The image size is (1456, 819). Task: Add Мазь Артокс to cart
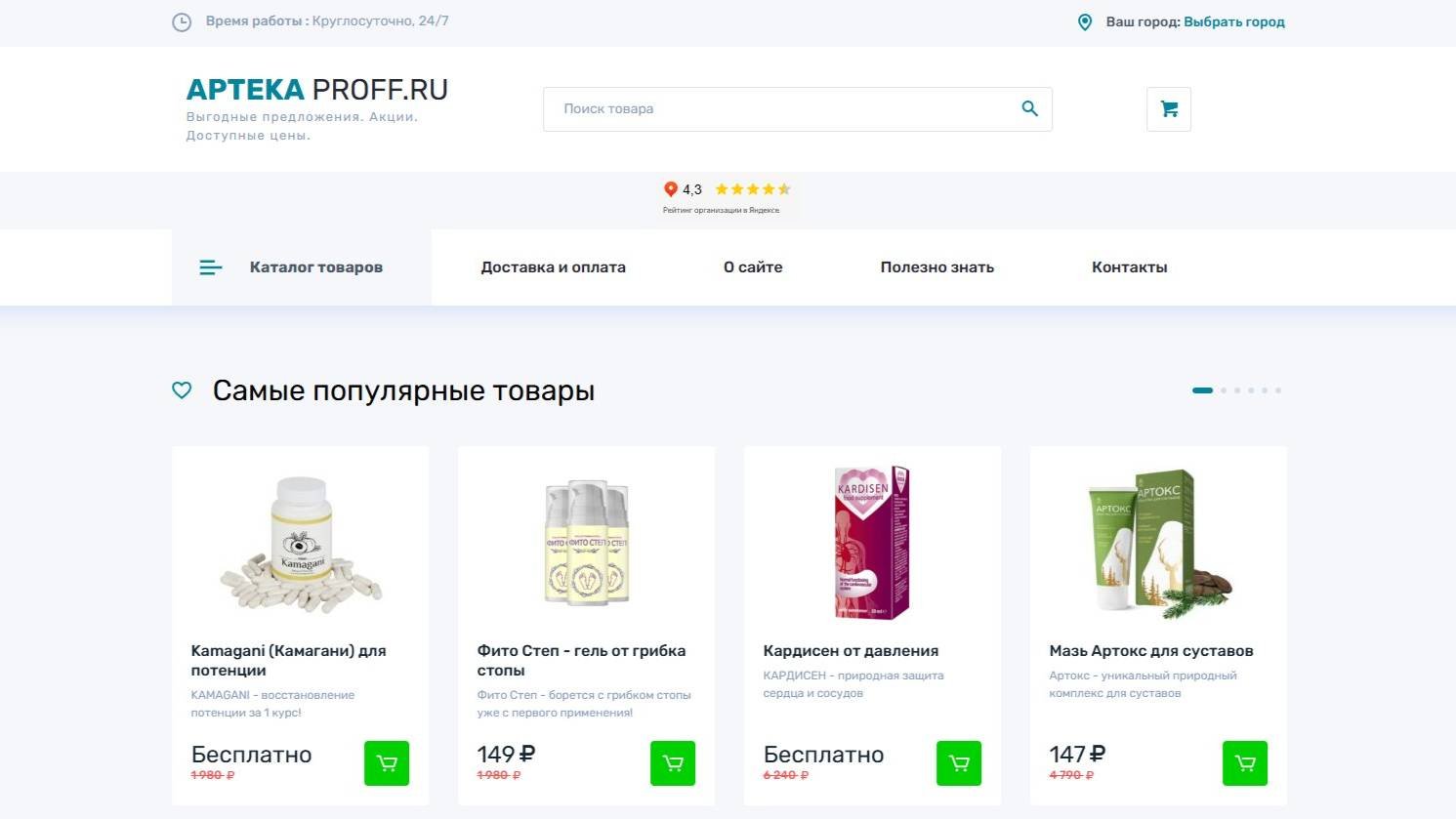1245,763
